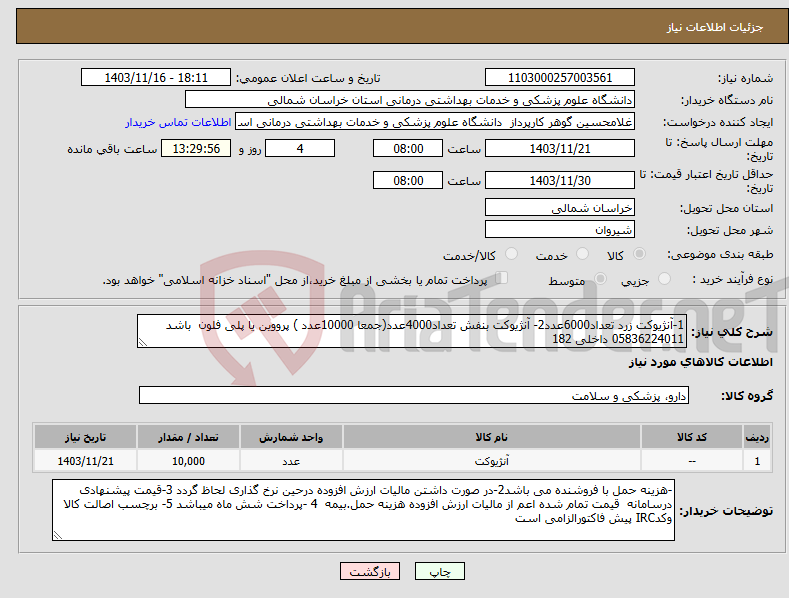Click the واحد شمارش column header
The height and width of the screenshot is (598, 789).
[x=291, y=437]
